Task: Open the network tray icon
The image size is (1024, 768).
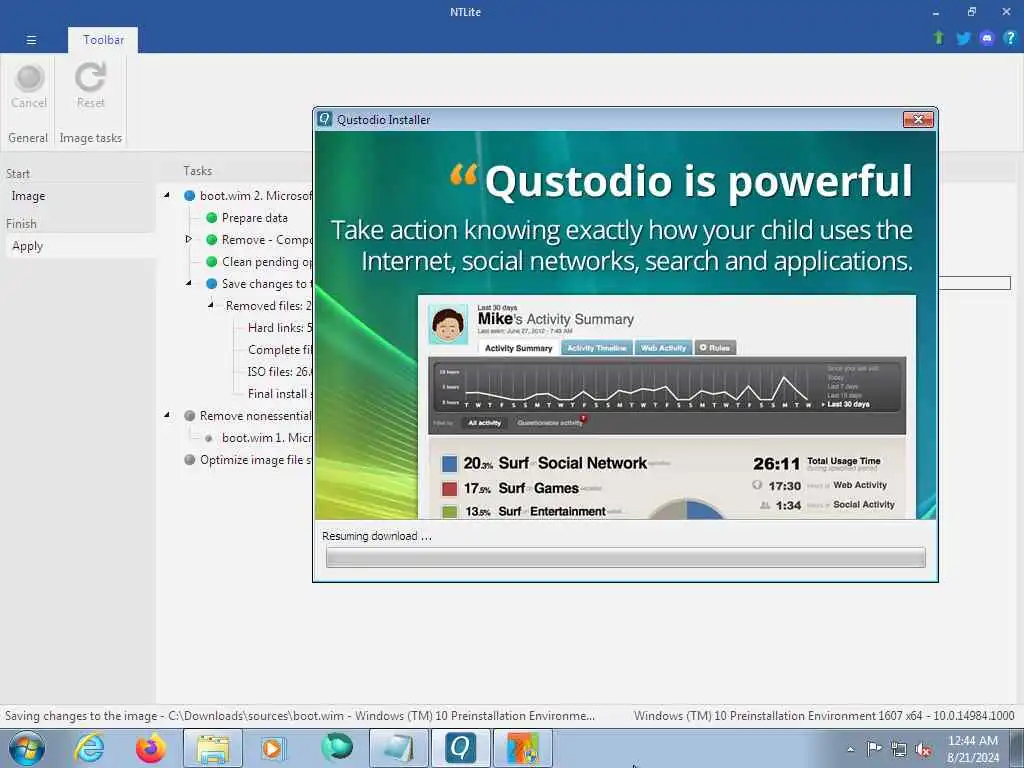Action: [899, 749]
